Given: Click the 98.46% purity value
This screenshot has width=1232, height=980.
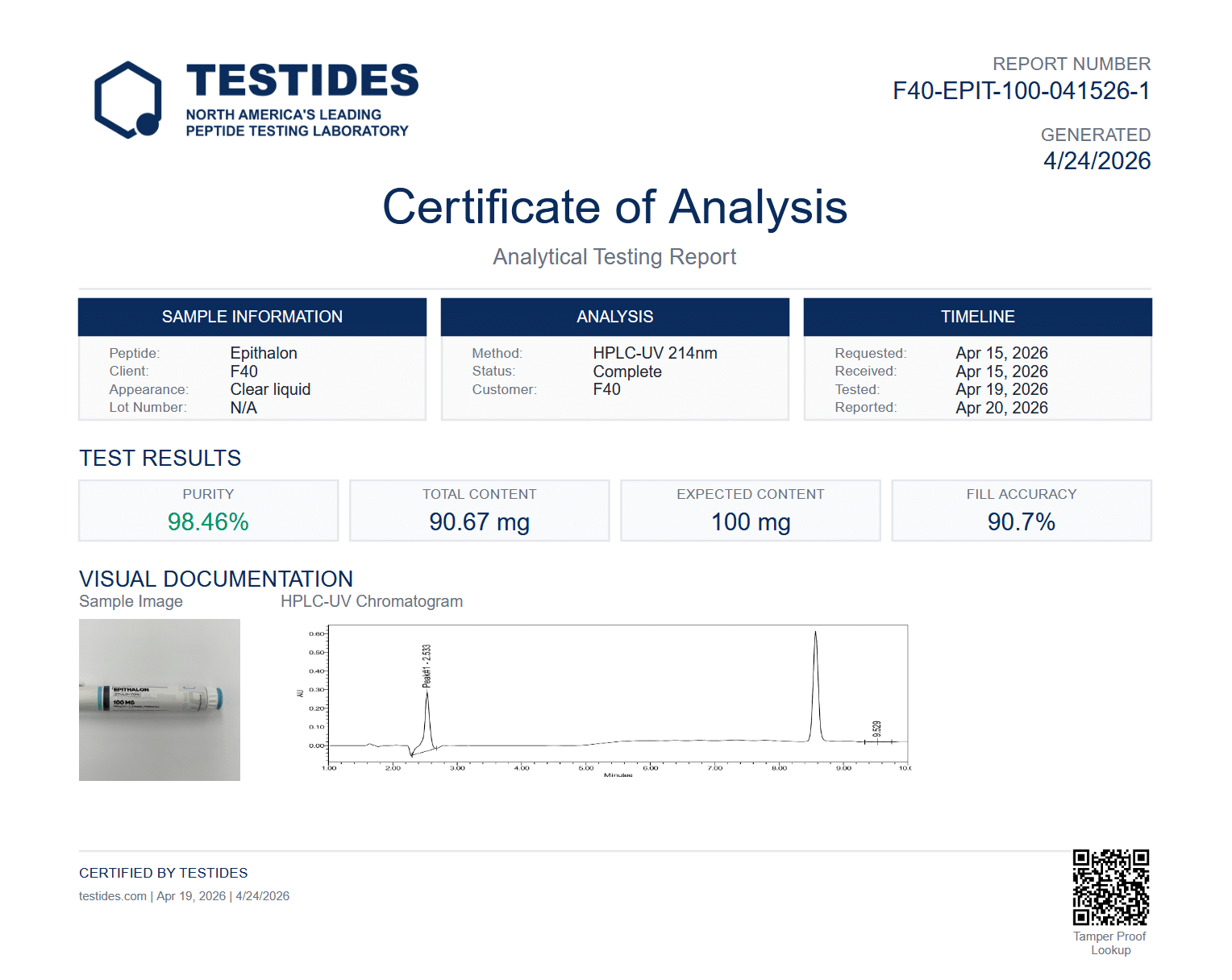Looking at the screenshot, I should 208,522.
